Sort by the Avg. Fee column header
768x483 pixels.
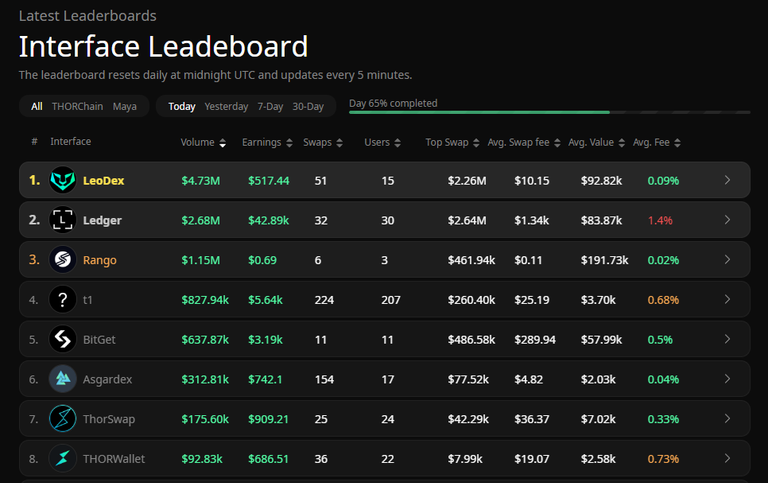coord(656,142)
